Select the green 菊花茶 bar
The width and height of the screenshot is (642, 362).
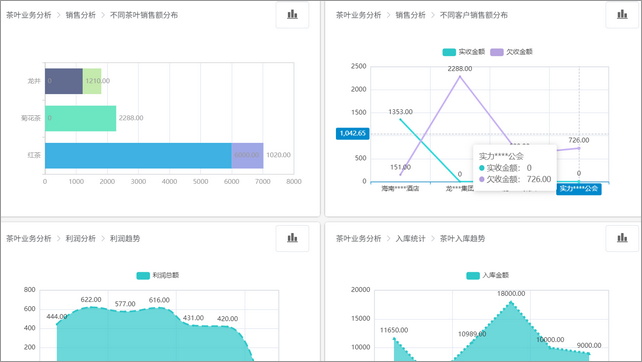click(81, 118)
